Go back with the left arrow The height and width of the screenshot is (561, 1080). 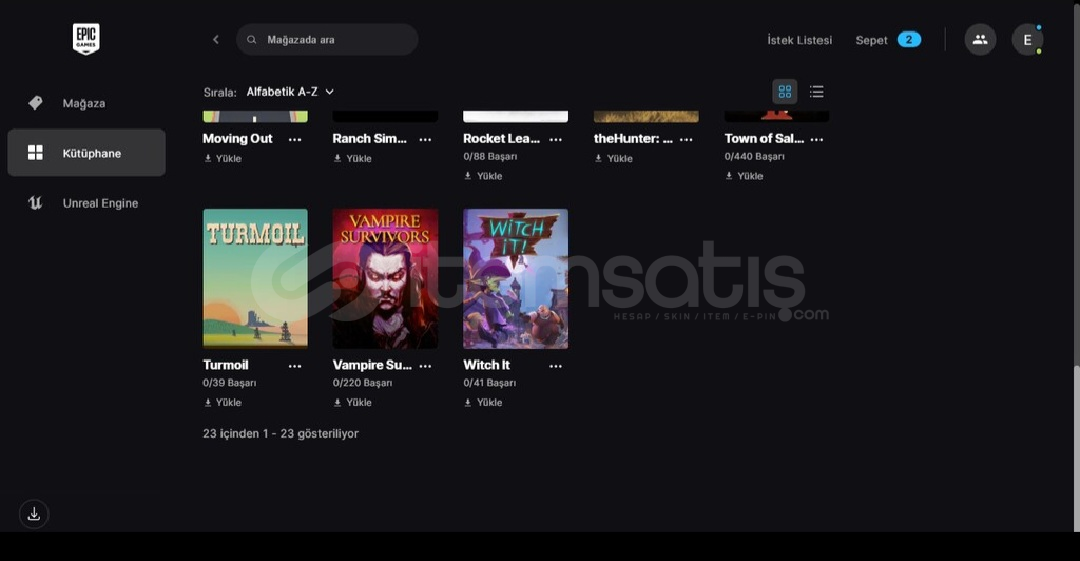click(216, 39)
